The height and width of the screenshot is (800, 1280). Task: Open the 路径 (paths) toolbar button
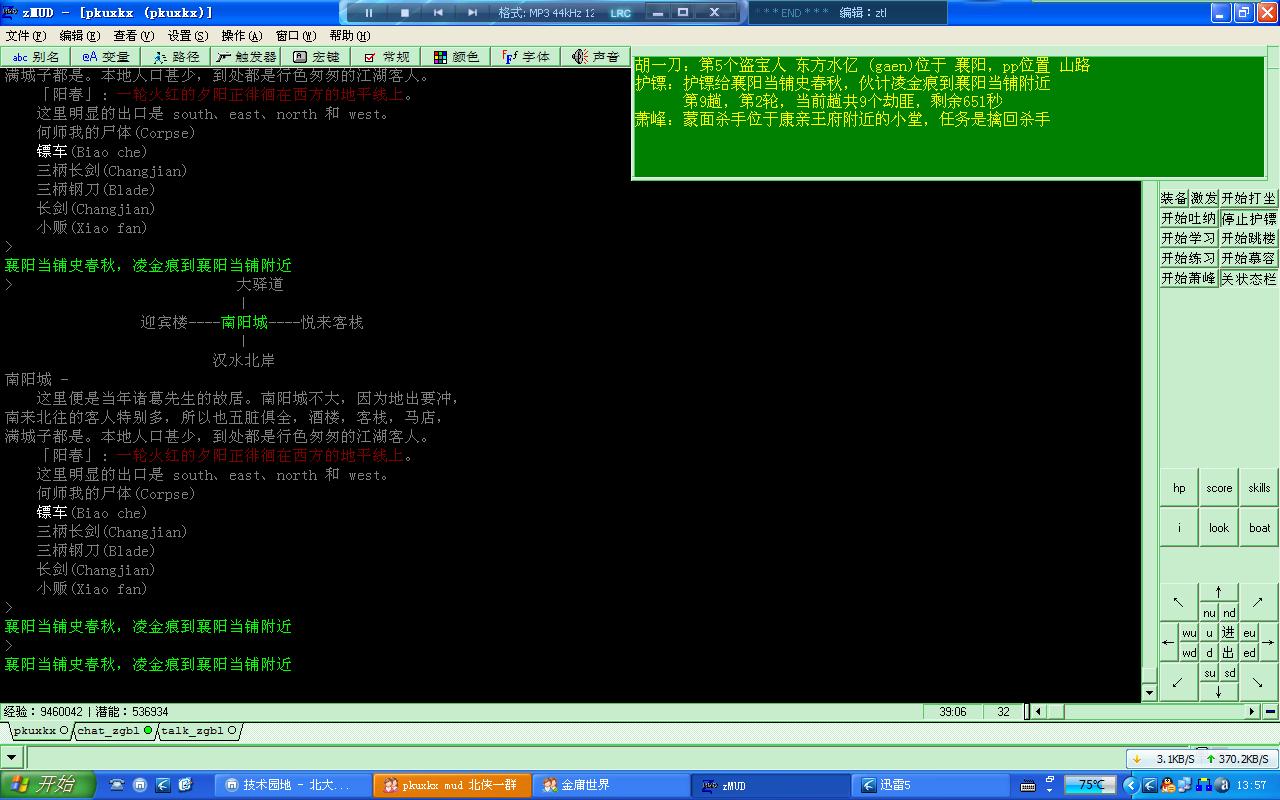pyautogui.click(x=175, y=57)
